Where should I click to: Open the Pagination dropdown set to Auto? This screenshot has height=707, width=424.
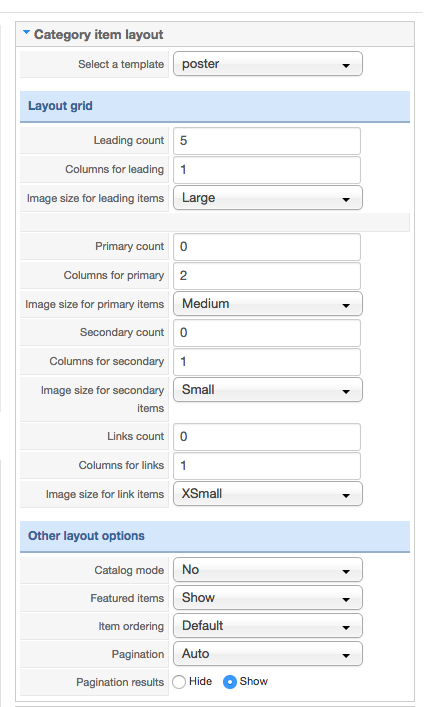(x=267, y=654)
